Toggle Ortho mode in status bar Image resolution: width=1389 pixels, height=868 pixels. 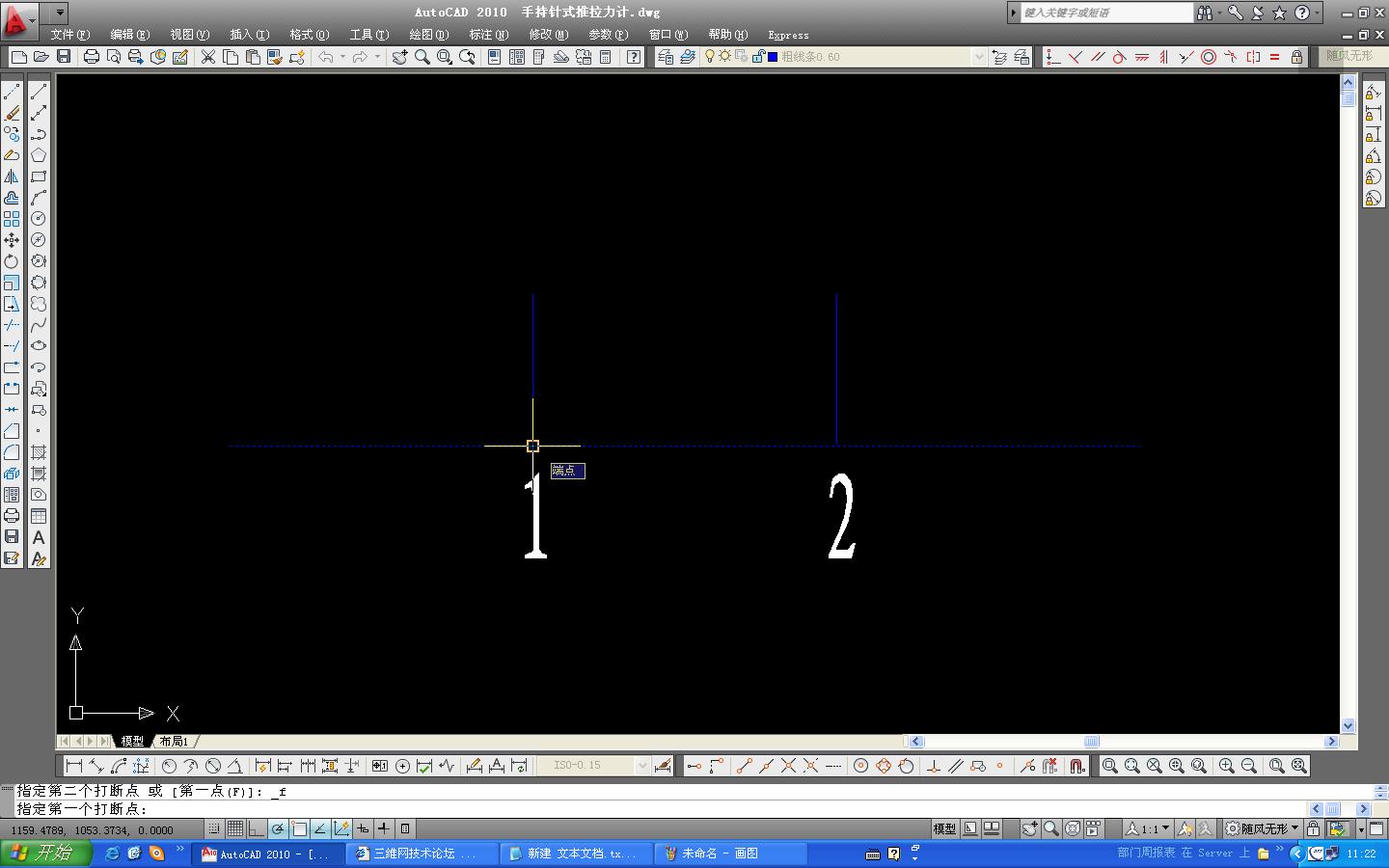[x=257, y=828]
